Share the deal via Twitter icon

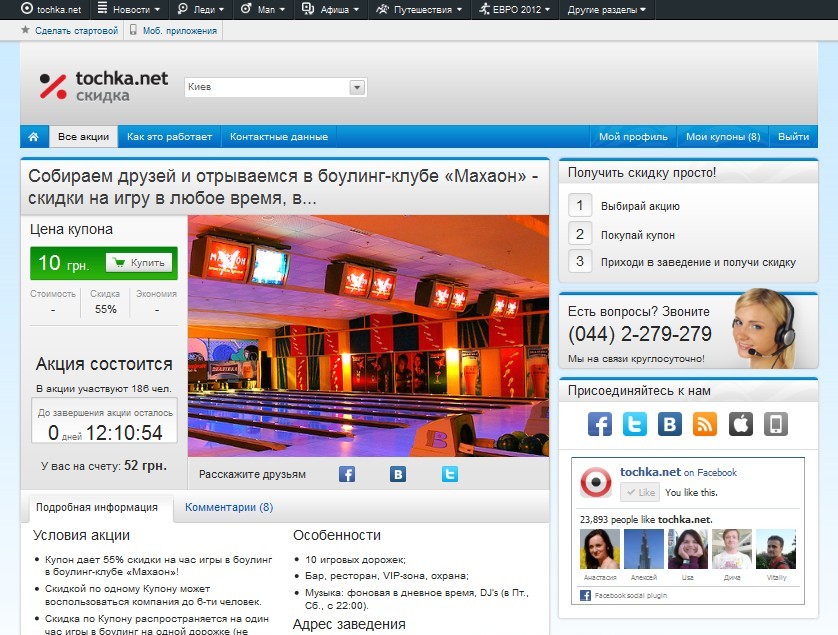click(x=450, y=474)
